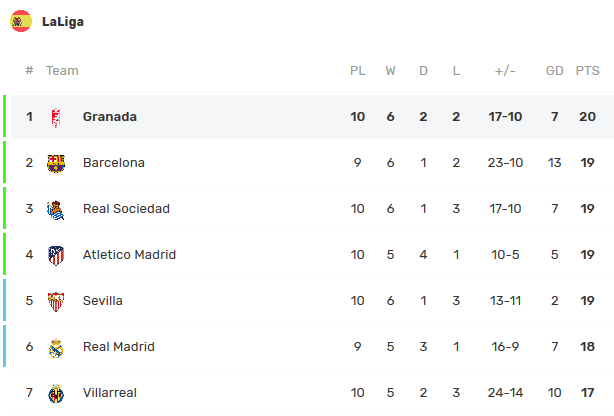Click the Real Madrid club crest

tap(56, 347)
